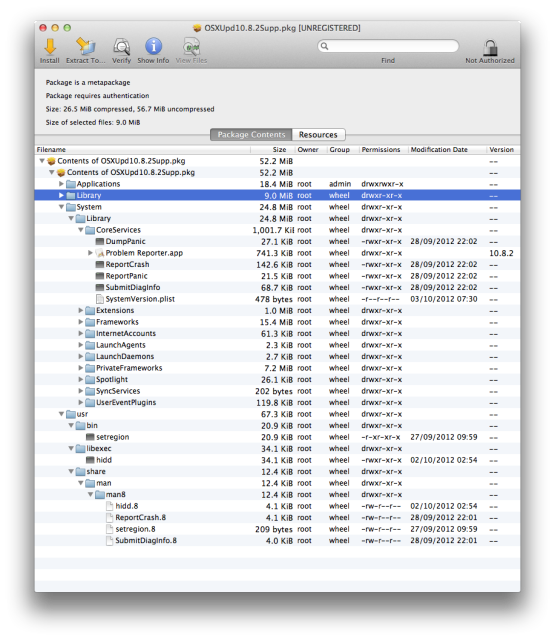
Task: Sort by the Version column header
Action: [x=504, y=149]
